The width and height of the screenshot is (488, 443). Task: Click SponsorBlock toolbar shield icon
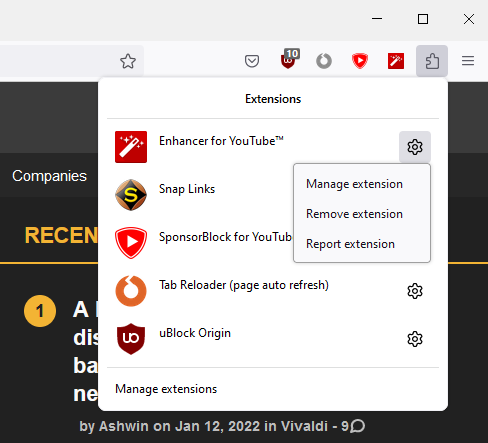360,61
